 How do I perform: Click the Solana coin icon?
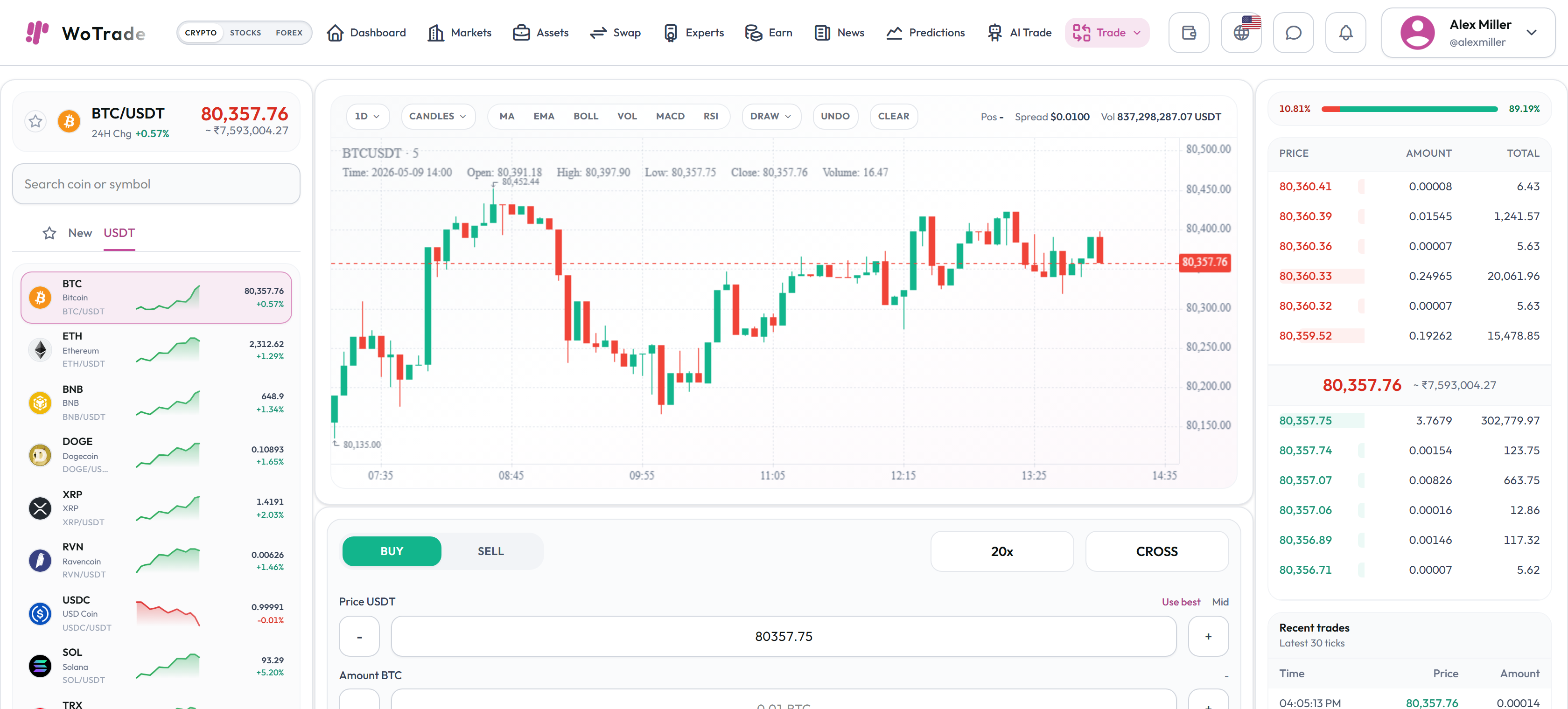(x=40, y=666)
